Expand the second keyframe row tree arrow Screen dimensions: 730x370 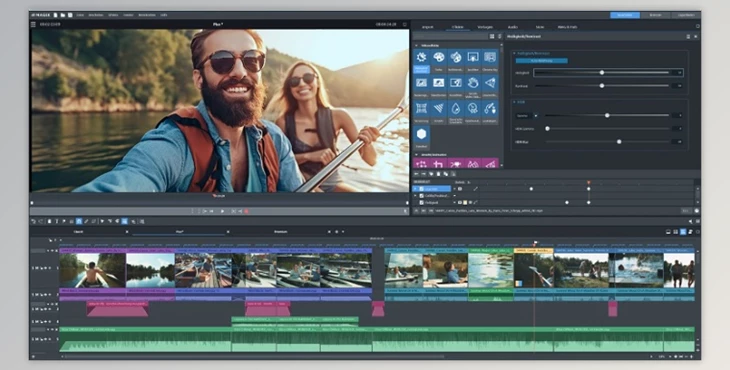click(416, 196)
